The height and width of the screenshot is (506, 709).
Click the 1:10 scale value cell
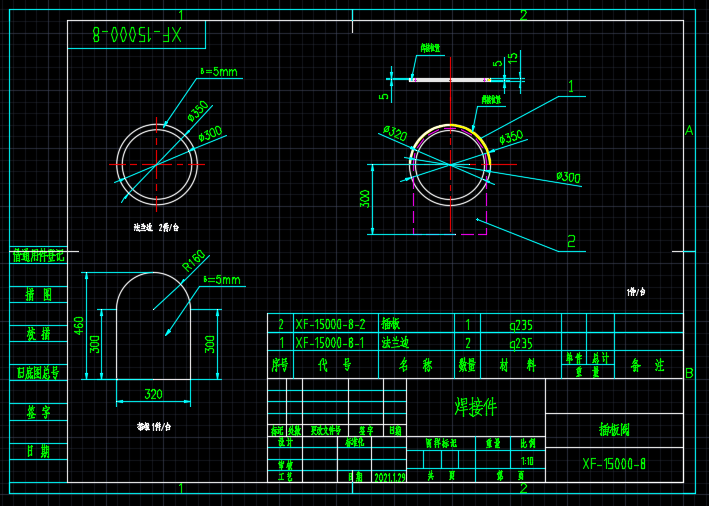point(527,461)
